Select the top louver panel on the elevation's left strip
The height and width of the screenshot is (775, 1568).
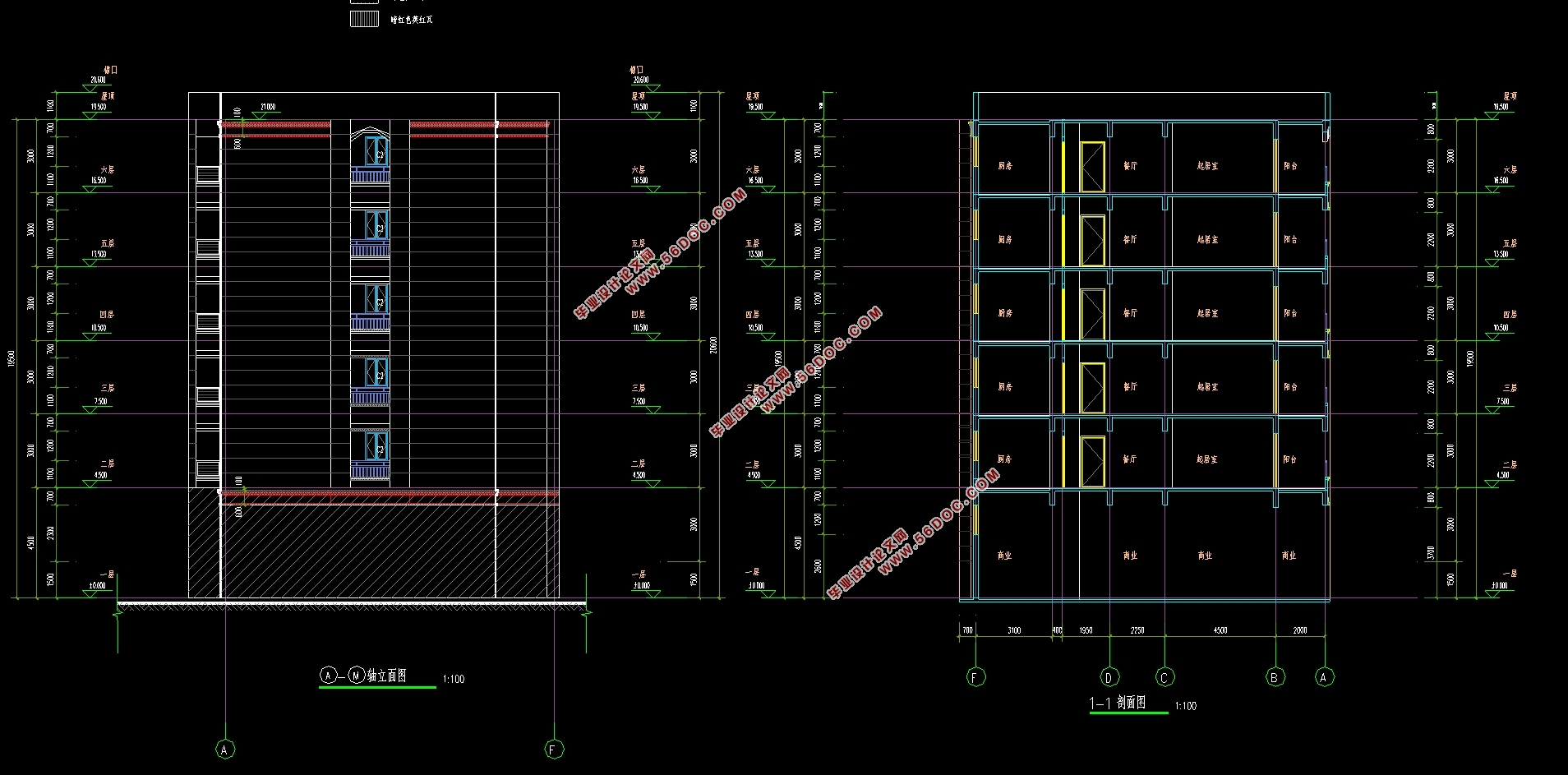[x=208, y=174]
